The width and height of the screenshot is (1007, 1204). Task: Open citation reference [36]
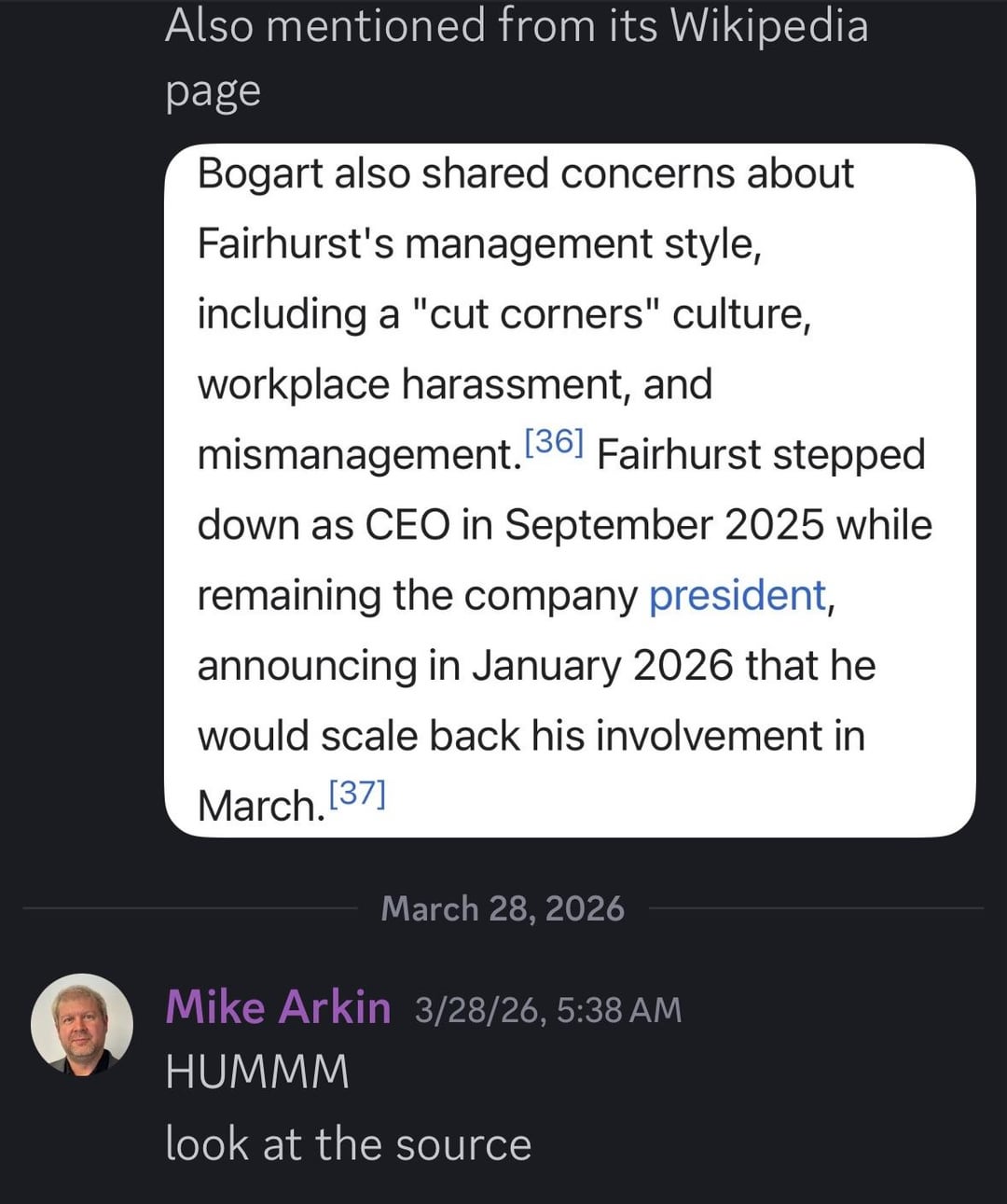pos(554,441)
